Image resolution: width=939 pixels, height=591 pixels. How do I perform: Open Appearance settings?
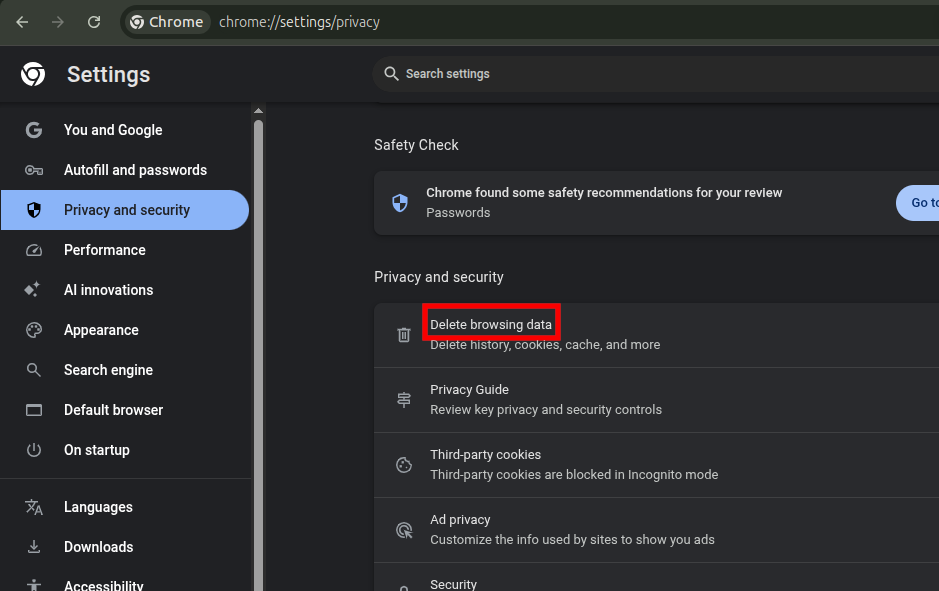[x=125, y=330]
